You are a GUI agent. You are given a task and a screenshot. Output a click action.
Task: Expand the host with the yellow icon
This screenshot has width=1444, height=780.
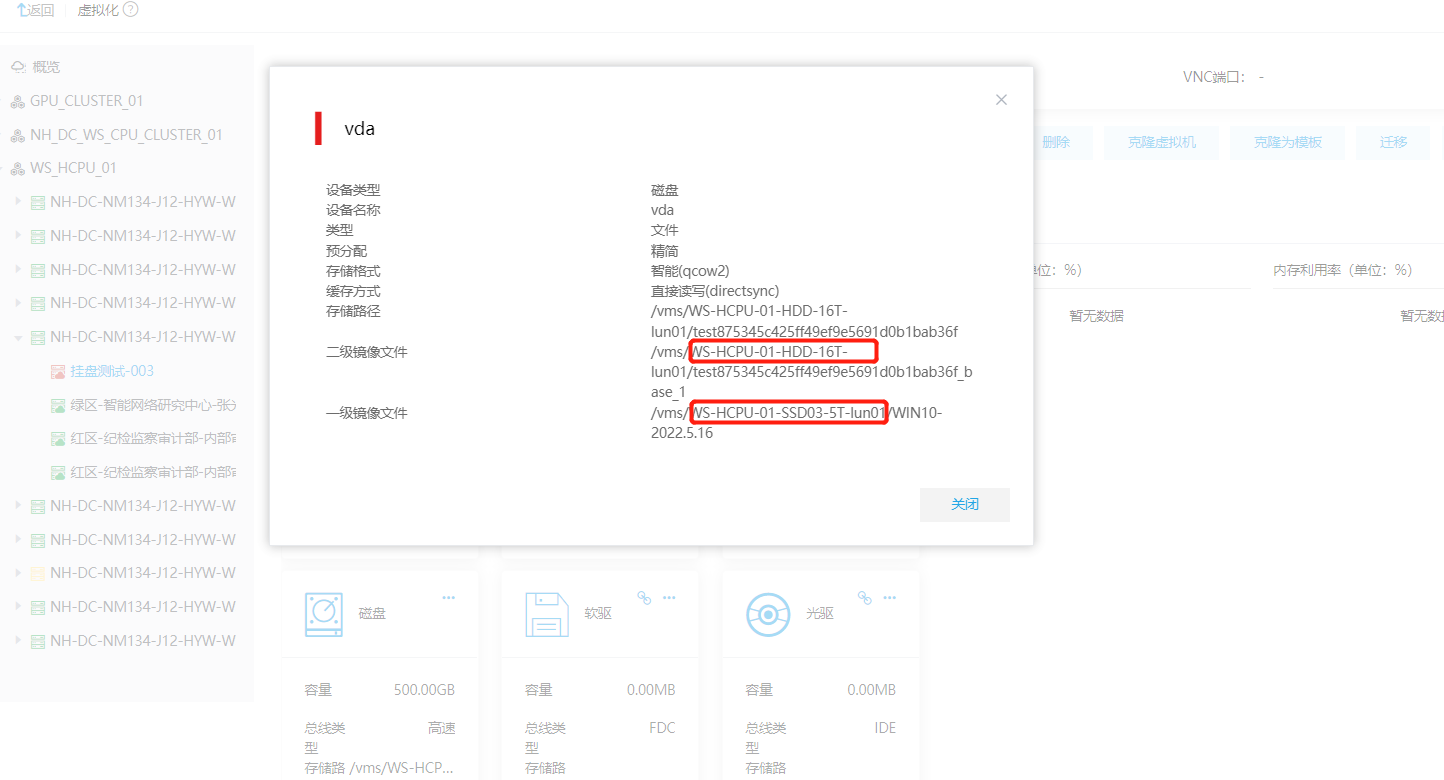[18, 573]
